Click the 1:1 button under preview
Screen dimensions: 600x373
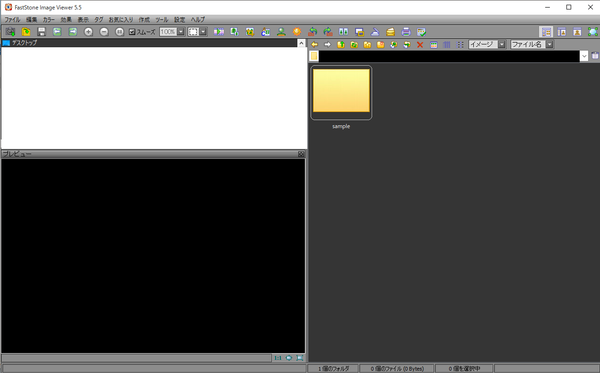pos(278,358)
